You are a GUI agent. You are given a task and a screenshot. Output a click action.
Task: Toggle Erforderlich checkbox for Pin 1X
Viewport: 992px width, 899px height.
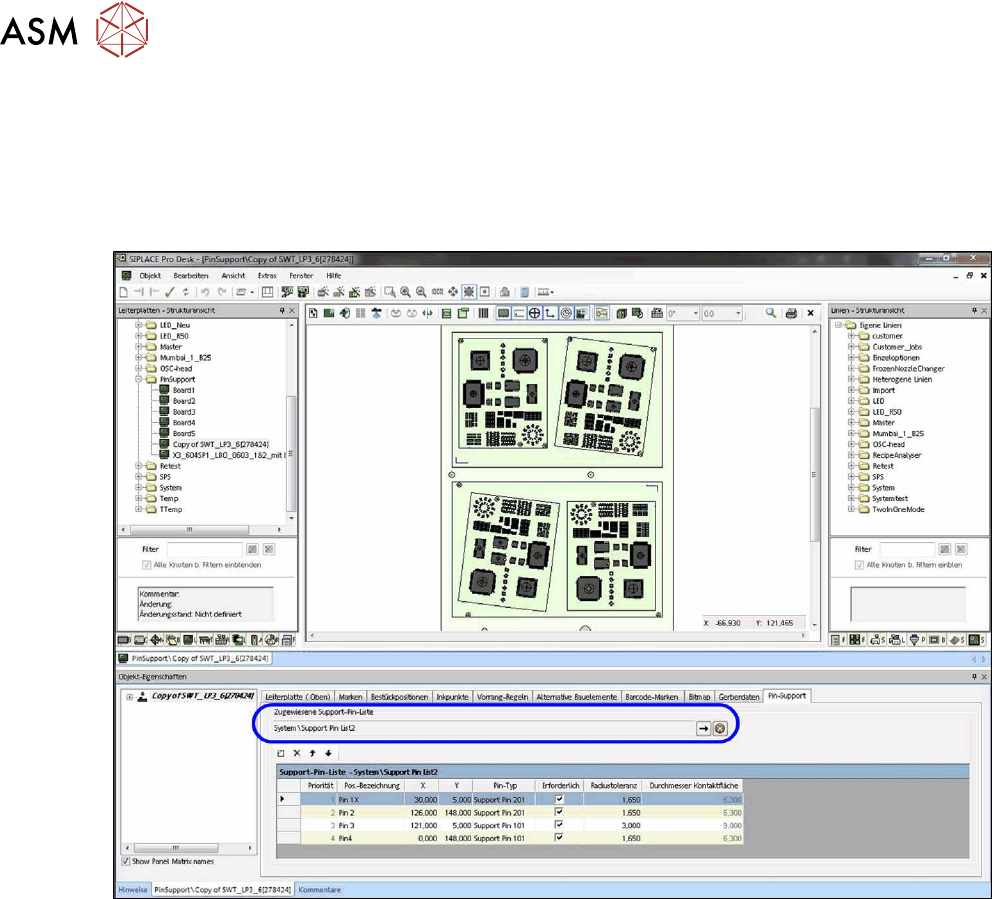(x=559, y=799)
